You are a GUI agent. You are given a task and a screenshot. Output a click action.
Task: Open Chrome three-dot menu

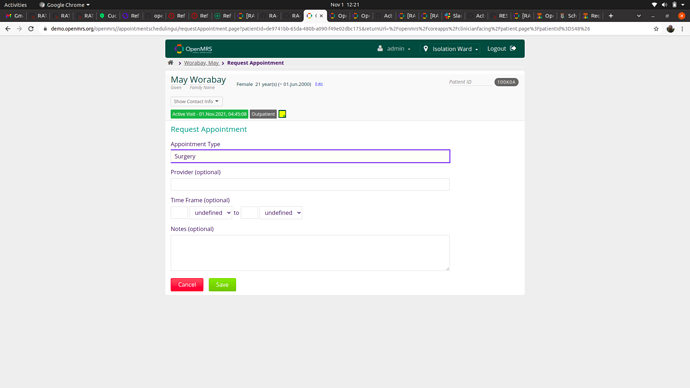(683, 29)
